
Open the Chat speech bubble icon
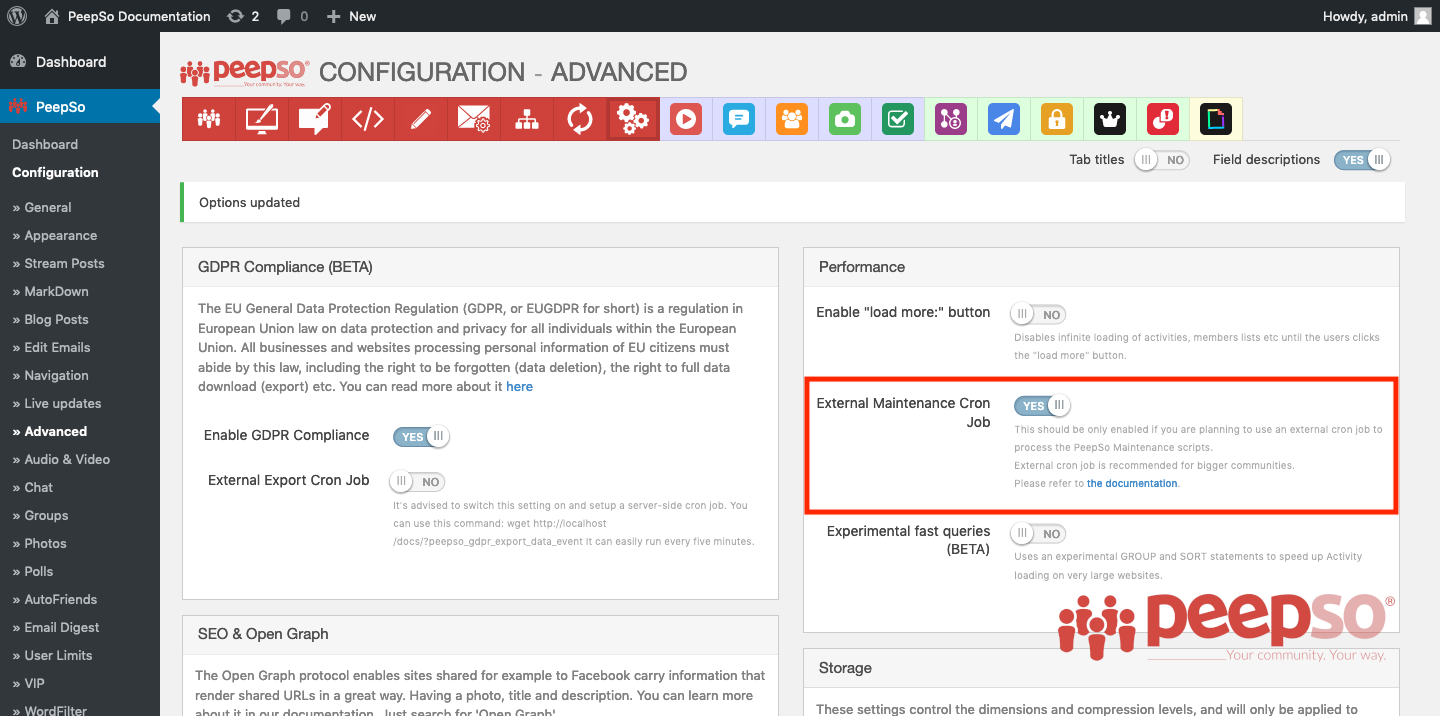[739, 119]
